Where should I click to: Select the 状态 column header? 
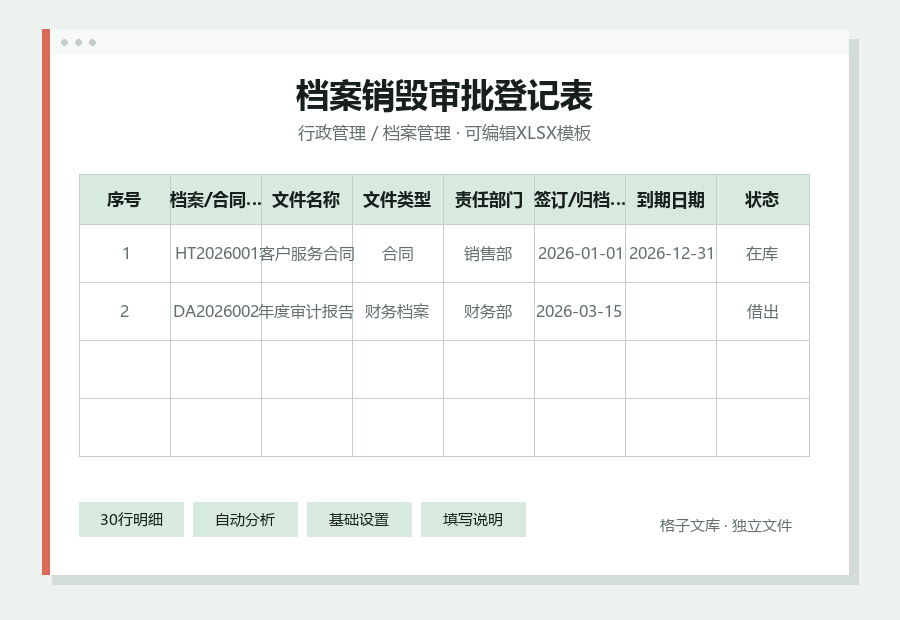tap(762, 200)
